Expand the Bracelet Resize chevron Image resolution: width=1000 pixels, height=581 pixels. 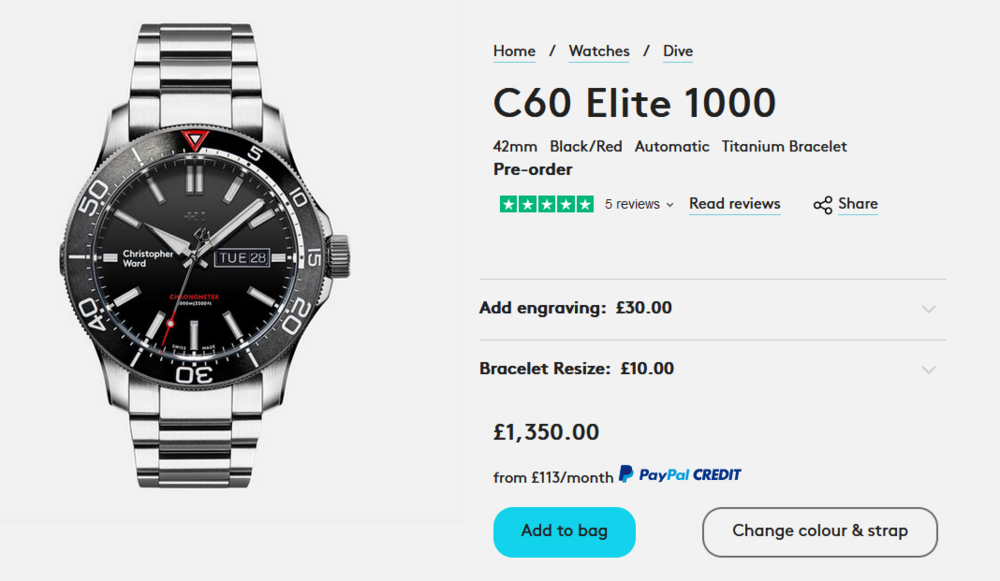[929, 370]
